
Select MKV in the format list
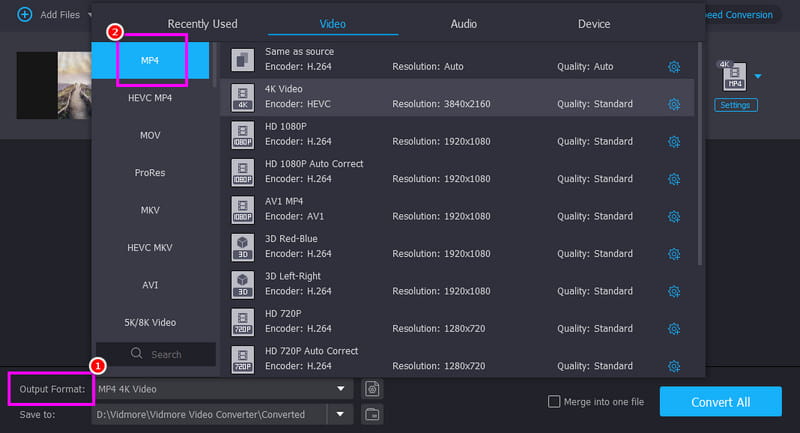click(151, 210)
